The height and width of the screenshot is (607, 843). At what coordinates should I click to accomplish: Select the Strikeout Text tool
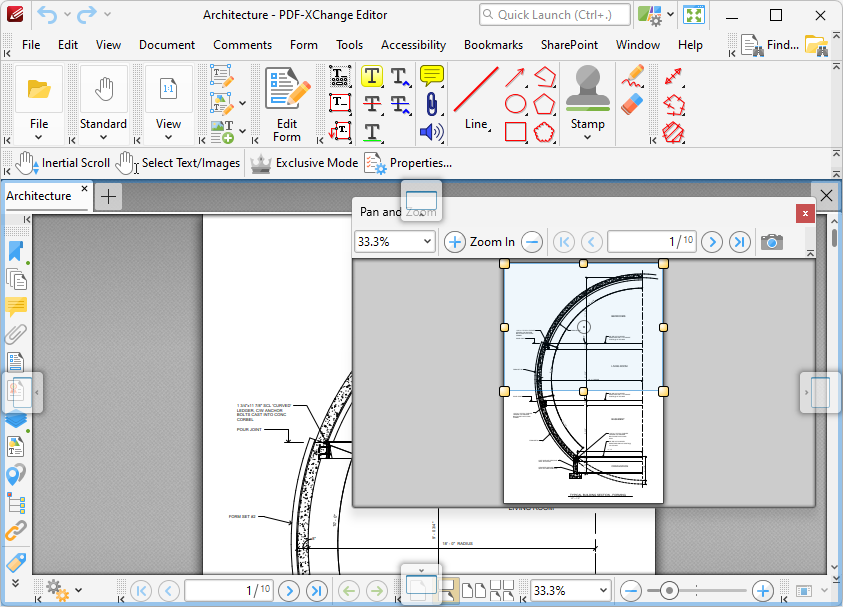(372, 103)
